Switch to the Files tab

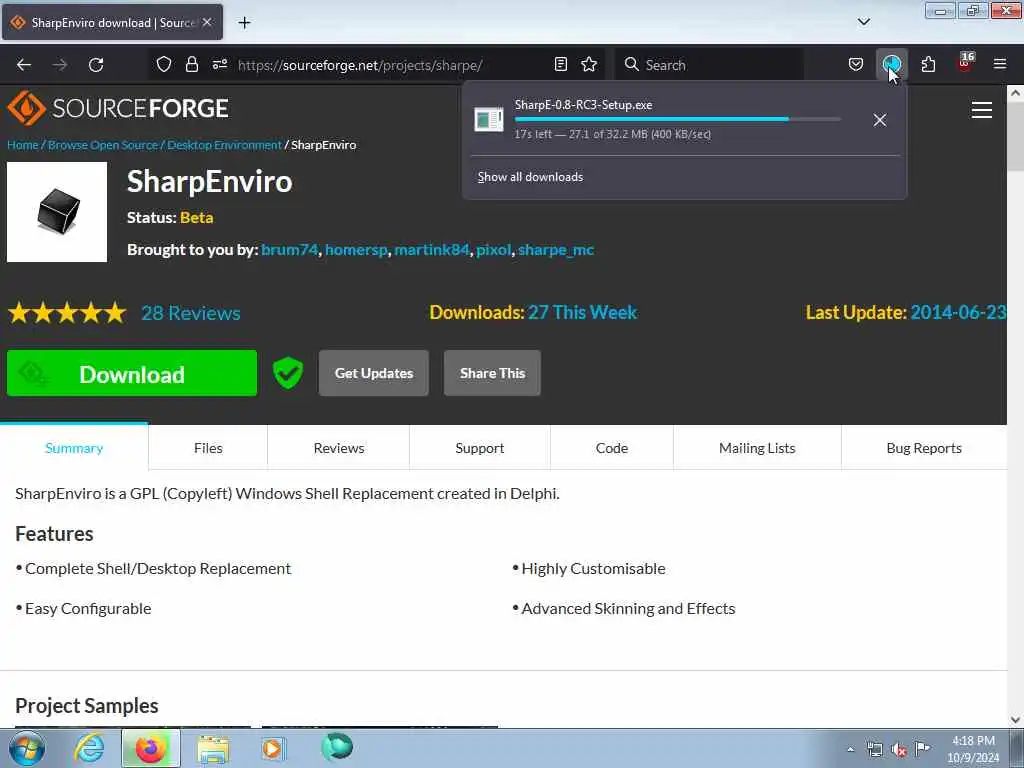(x=208, y=448)
